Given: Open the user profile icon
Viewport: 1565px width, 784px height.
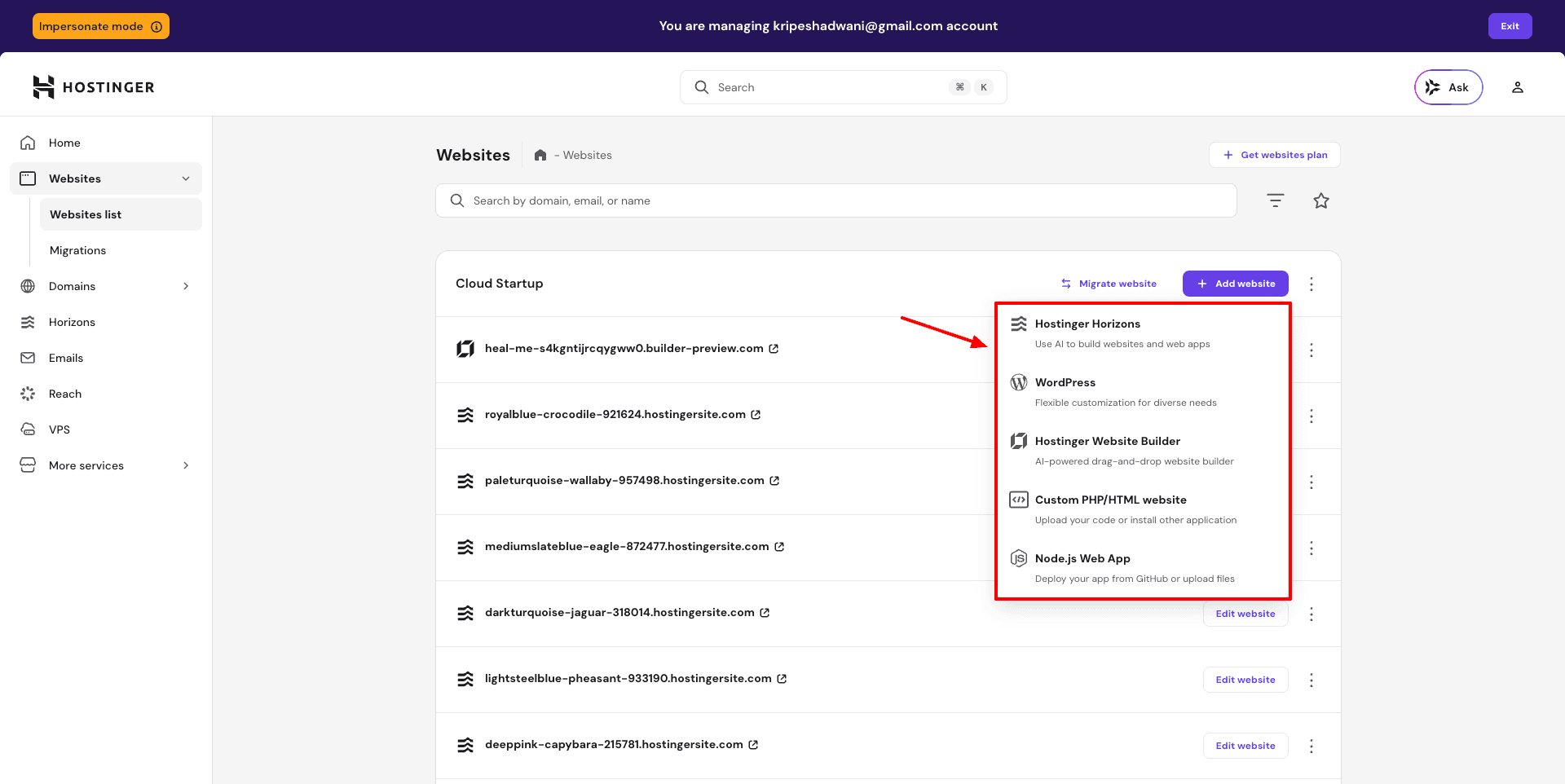Looking at the screenshot, I should coord(1517,87).
